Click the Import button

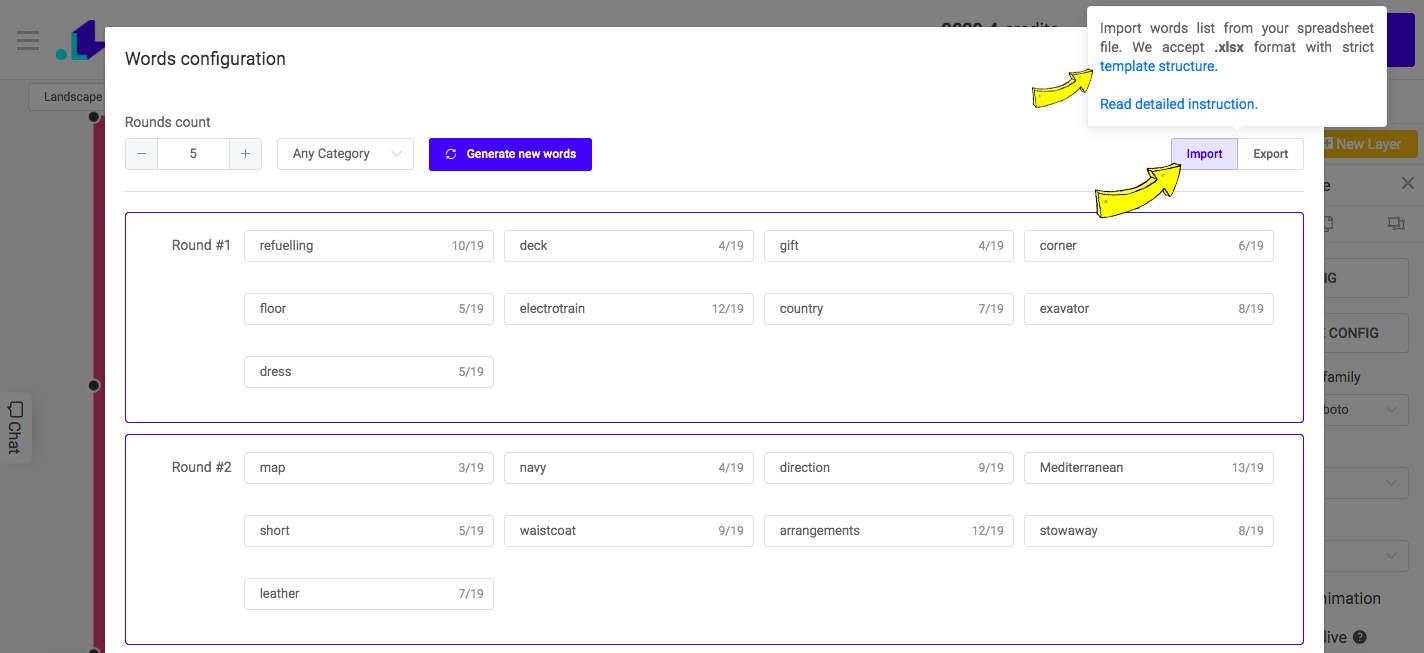(1204, 154)
